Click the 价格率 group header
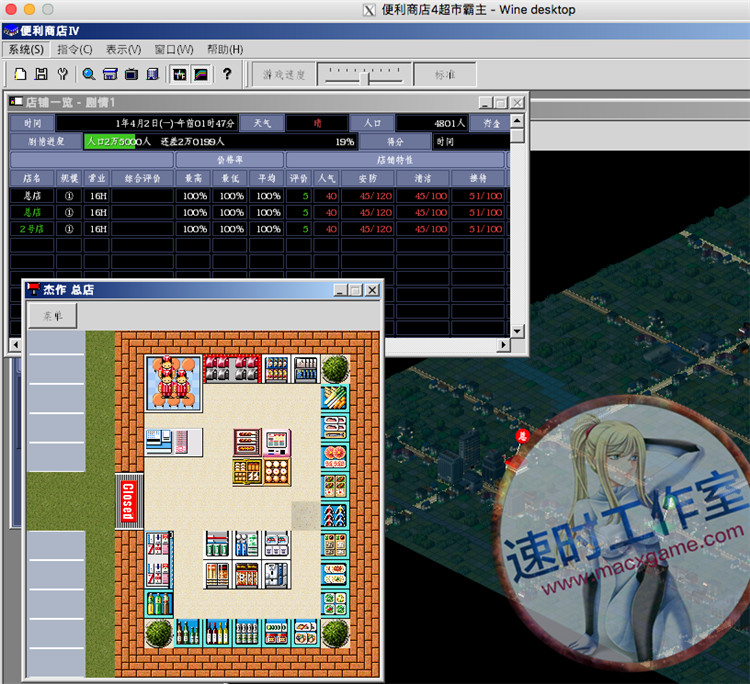 coord(230,160)
